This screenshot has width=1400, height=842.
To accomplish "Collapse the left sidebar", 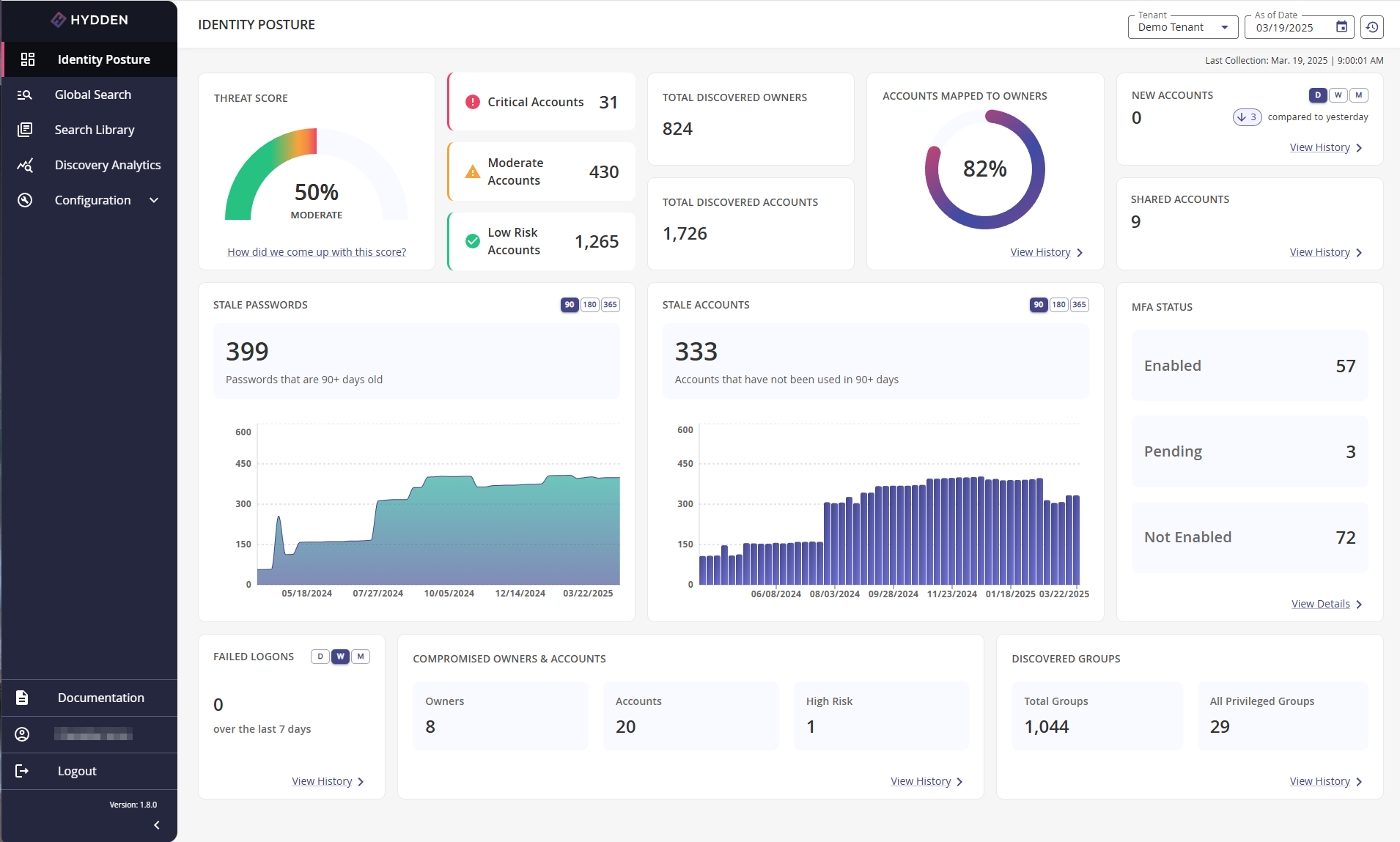I will pyautogui.click(x=155, y=824).
